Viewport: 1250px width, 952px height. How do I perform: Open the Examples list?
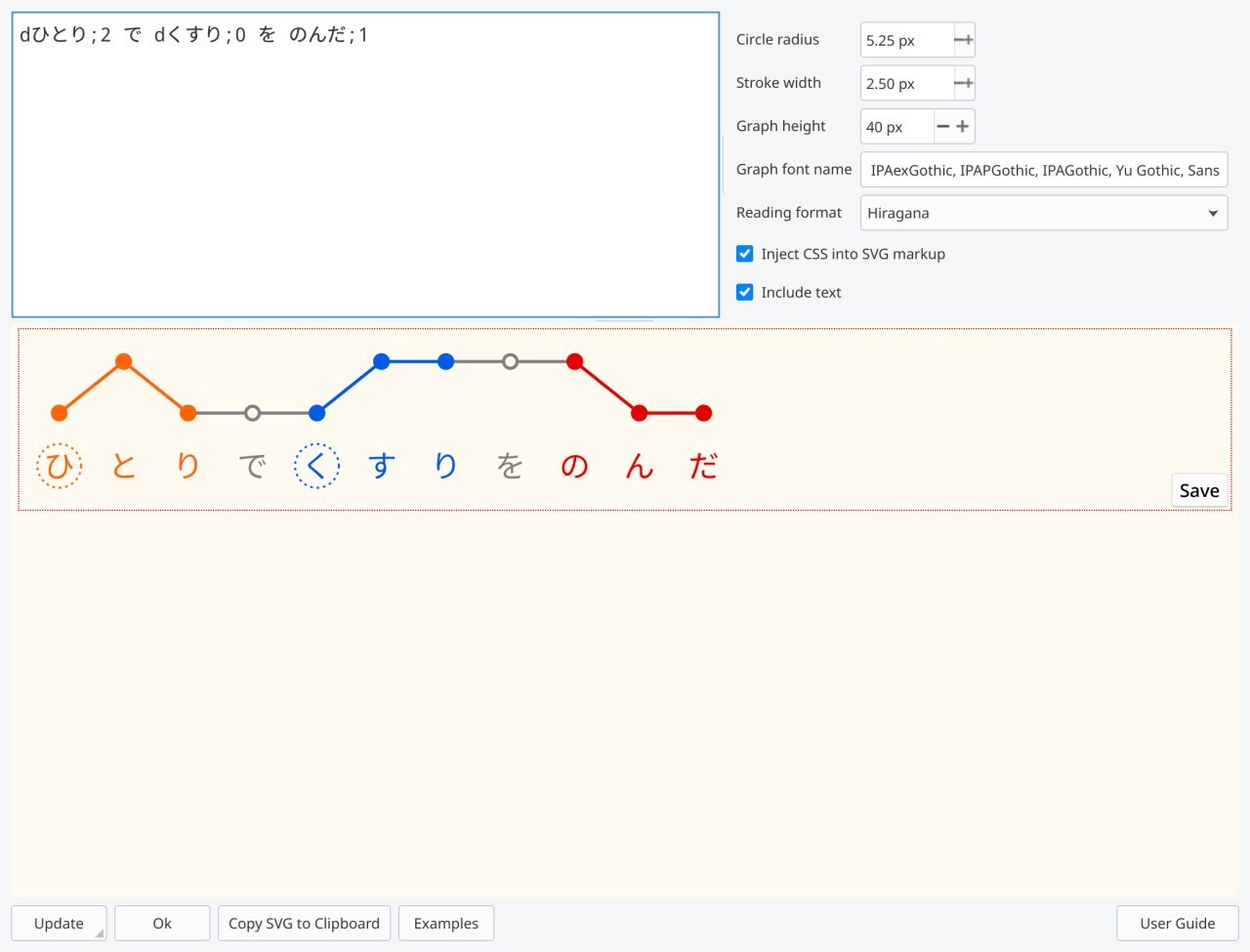(x=446, y=924)
